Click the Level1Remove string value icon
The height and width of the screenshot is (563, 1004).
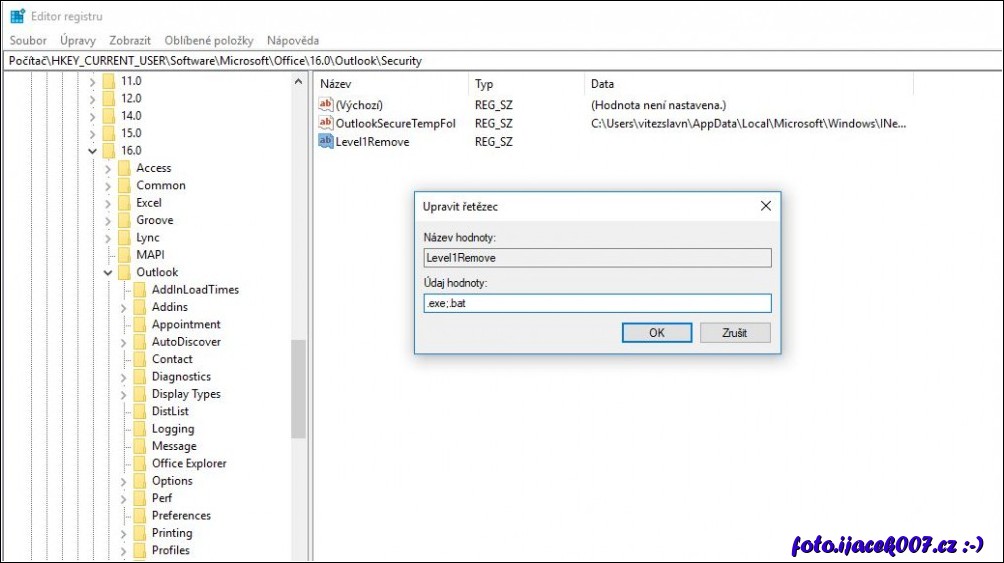coord(325,141)
